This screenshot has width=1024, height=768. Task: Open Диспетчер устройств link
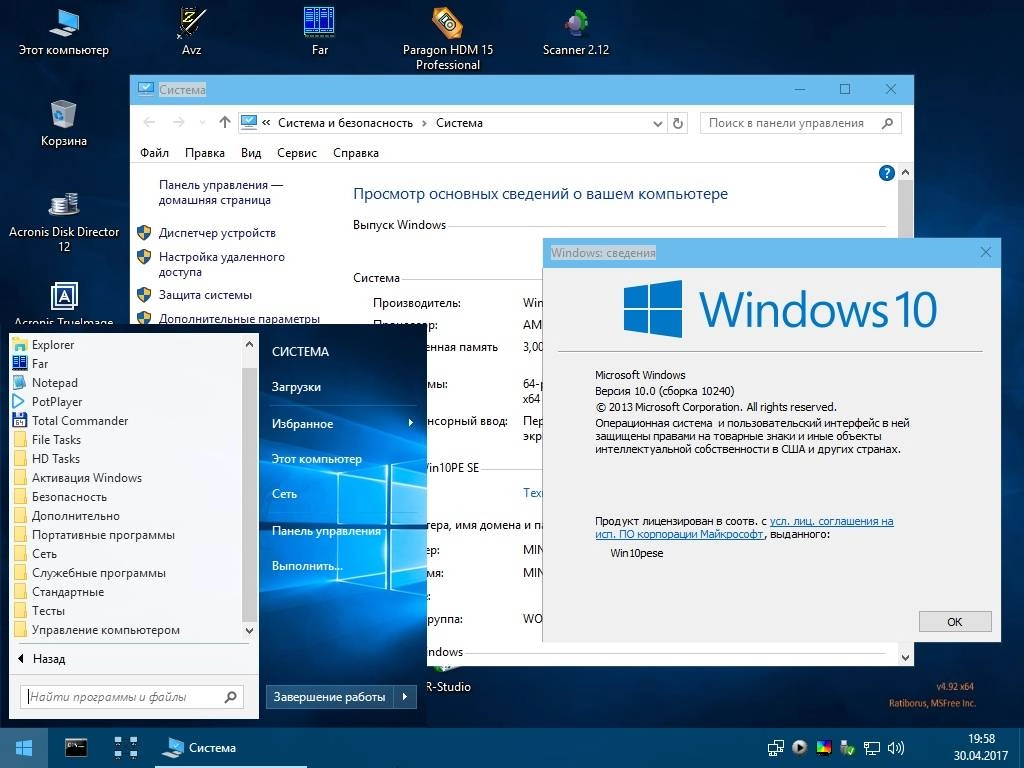point(217,233)
